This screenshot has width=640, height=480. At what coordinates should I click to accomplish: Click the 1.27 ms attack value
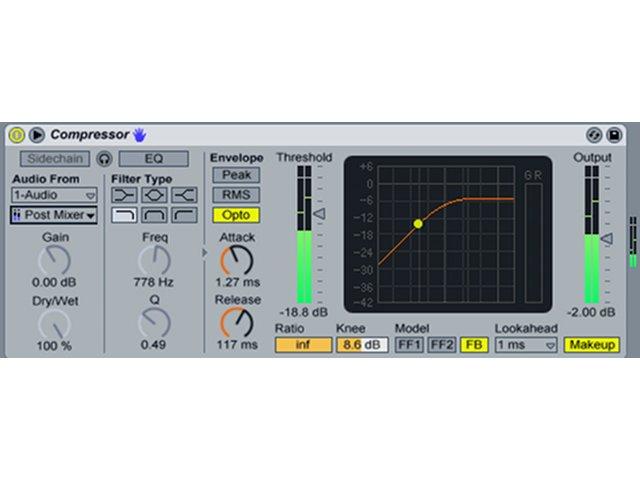[238, 282]
